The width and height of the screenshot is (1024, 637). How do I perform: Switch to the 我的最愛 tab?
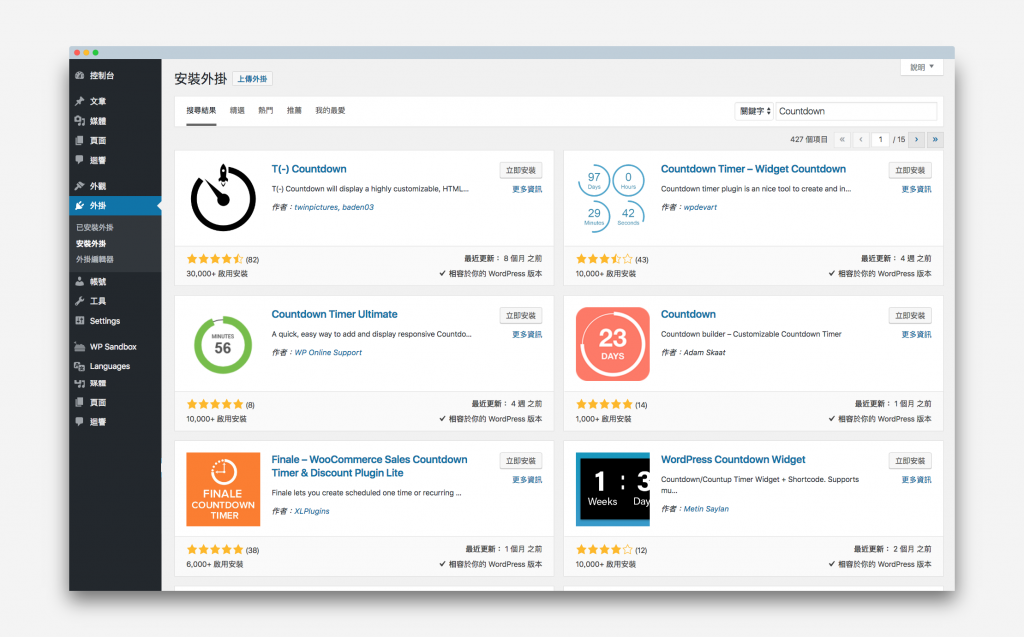pos(330,110)
